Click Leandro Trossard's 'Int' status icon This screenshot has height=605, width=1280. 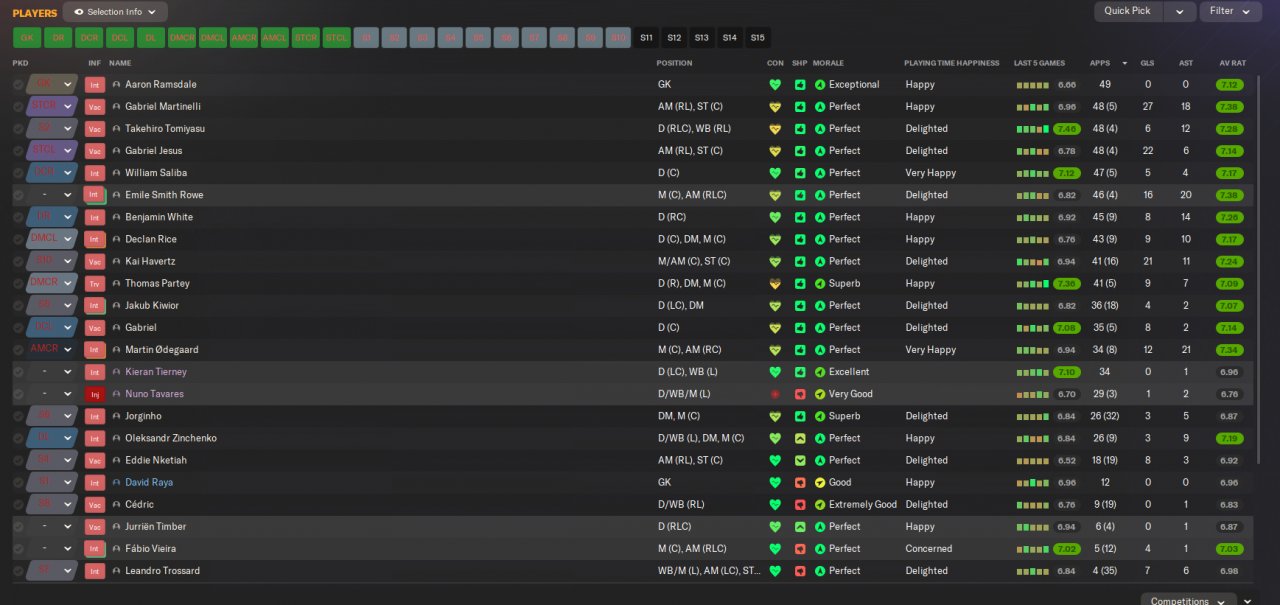95,571
